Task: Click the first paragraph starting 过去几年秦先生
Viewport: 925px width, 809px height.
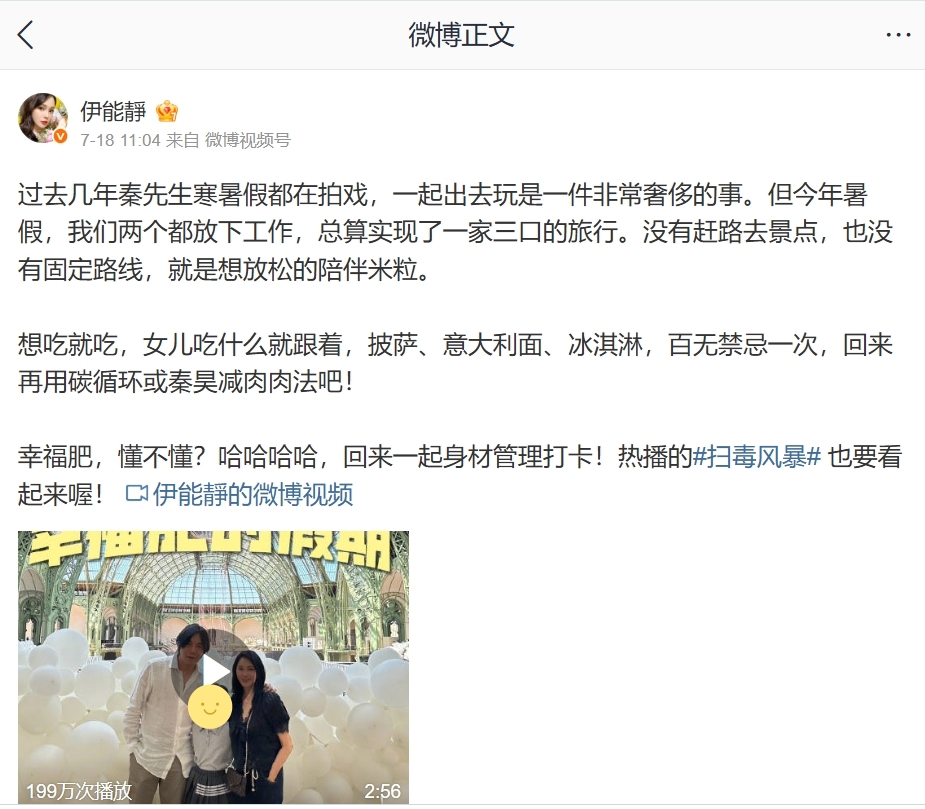Action: [x=455, y=232]
